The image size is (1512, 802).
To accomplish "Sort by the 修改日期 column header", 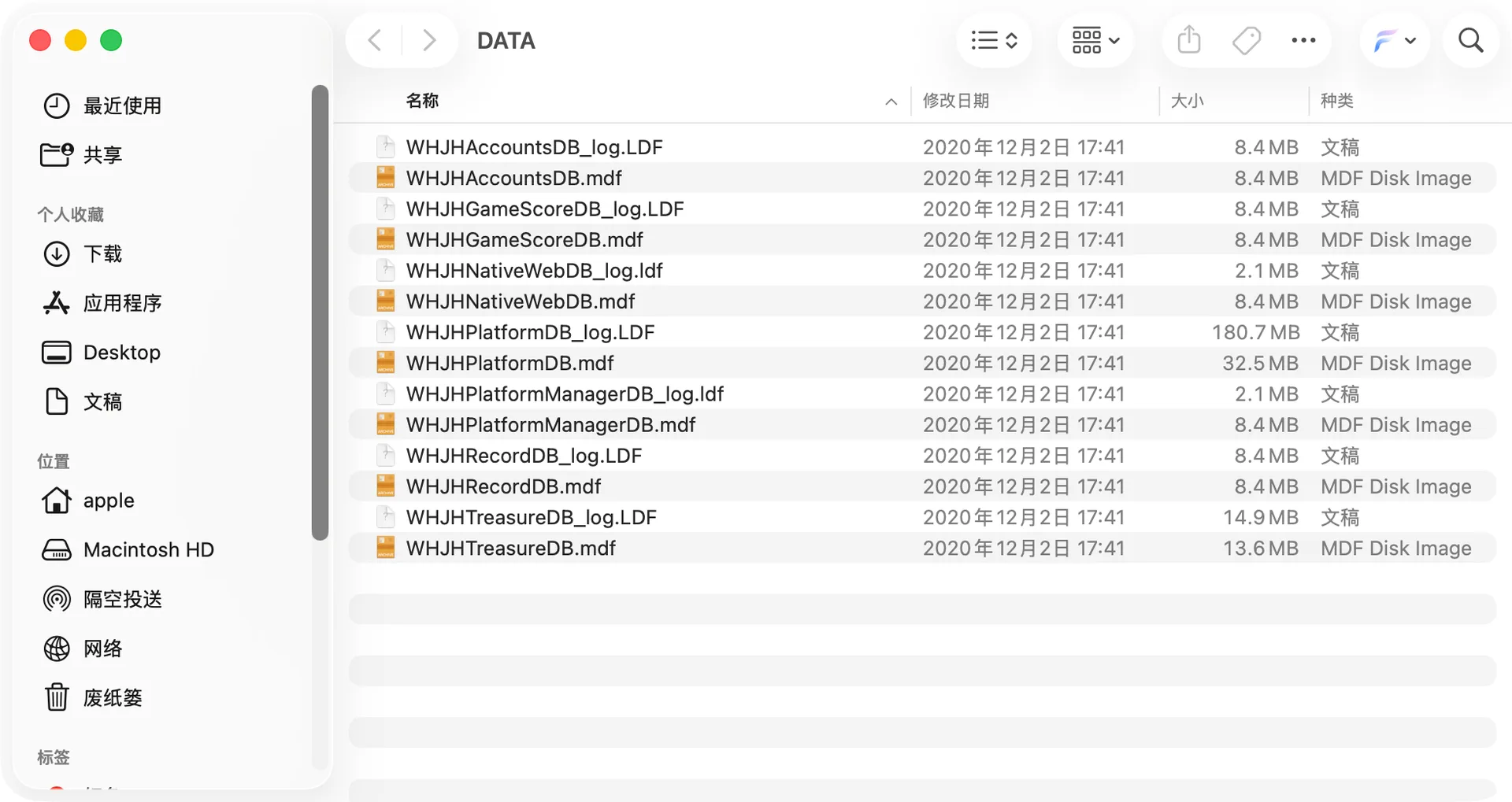I will coord(956,101).
